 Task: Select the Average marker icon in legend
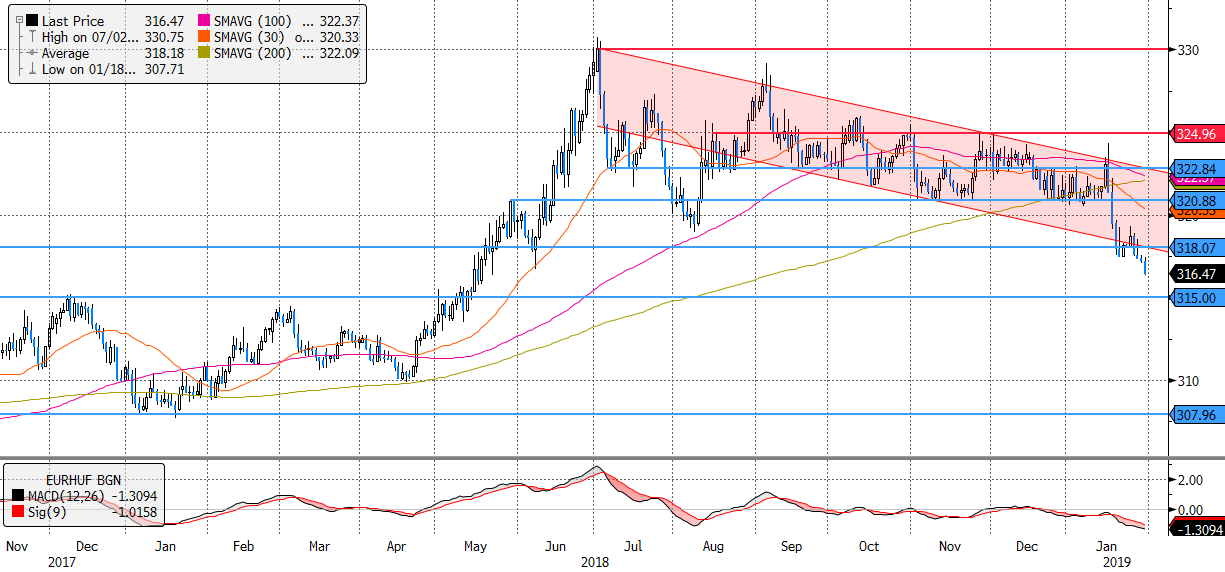pos(31,54)
